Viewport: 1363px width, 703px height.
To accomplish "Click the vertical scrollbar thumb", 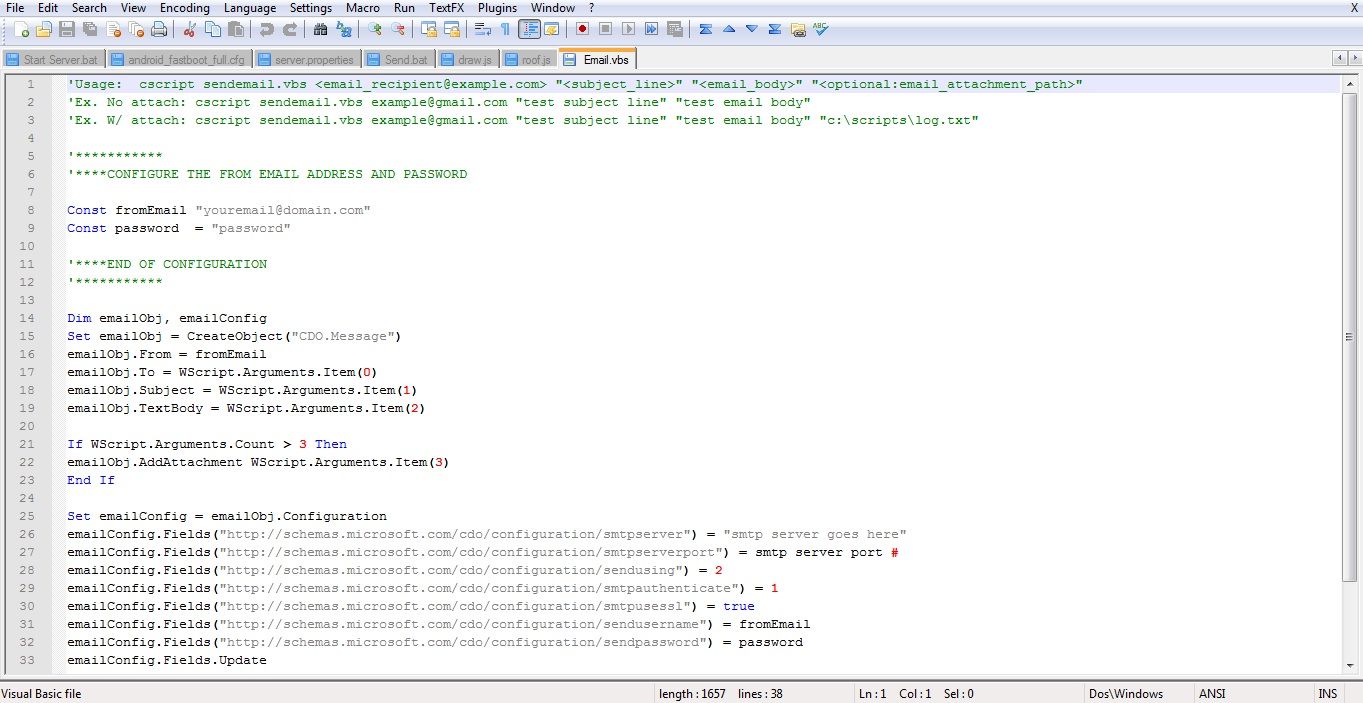I will (x=1352, y=335).
